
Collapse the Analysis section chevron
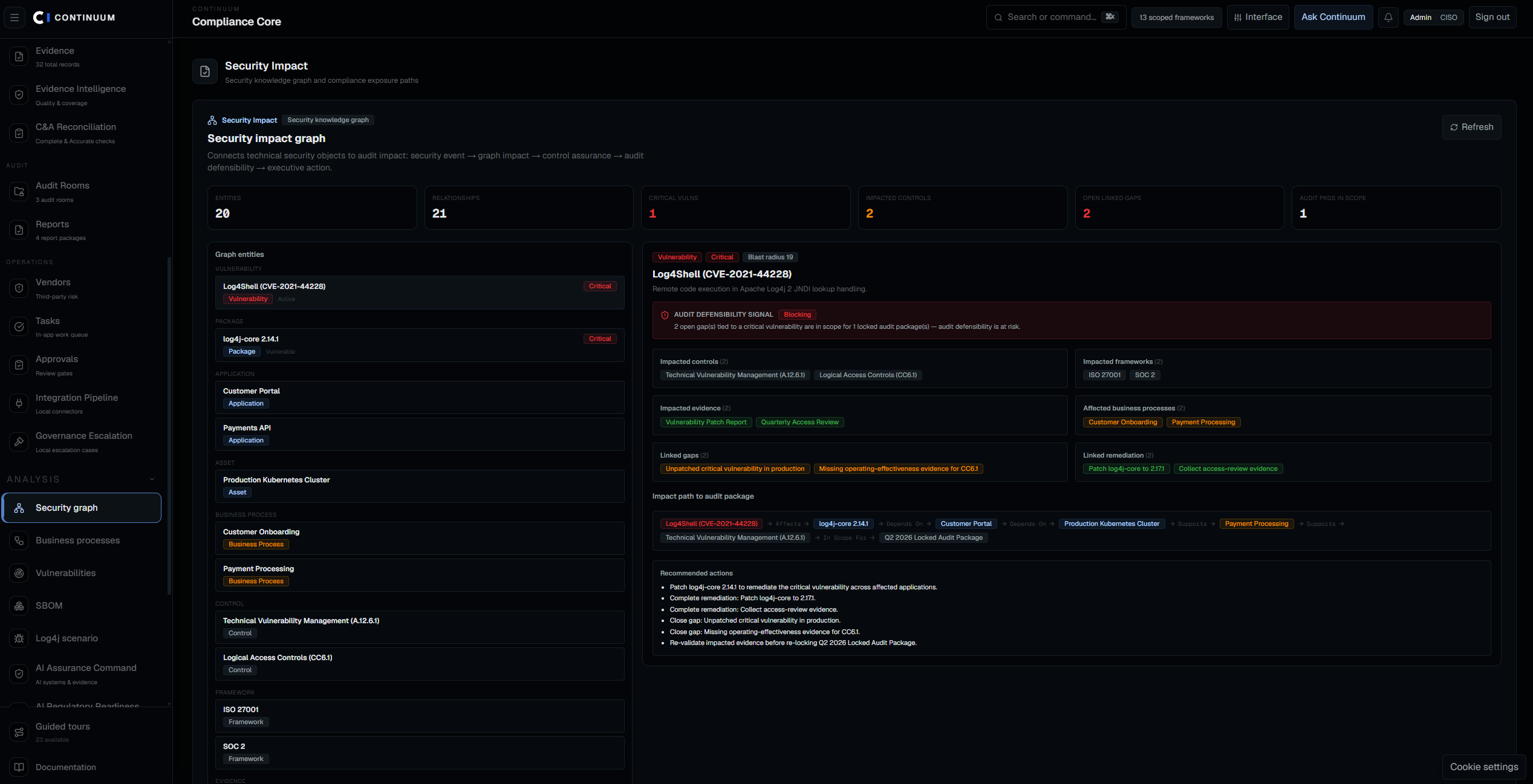tap(152, 479)
